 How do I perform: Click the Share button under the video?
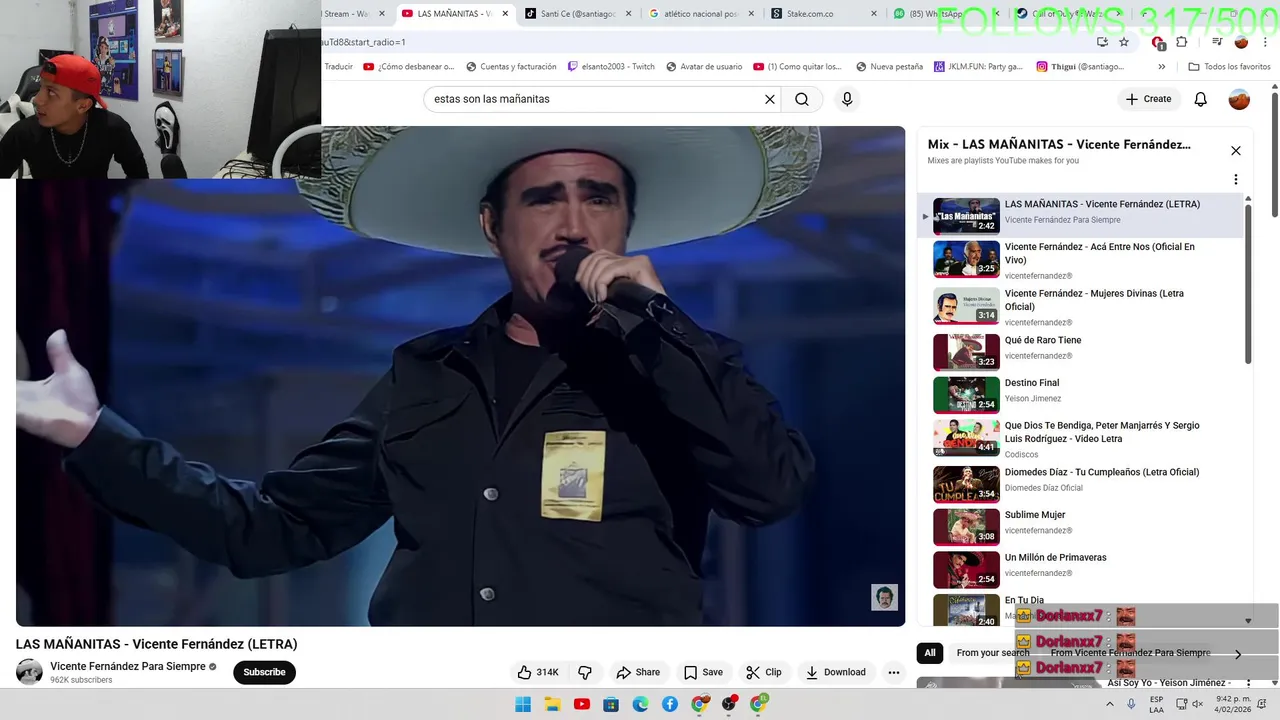point(638,672)
